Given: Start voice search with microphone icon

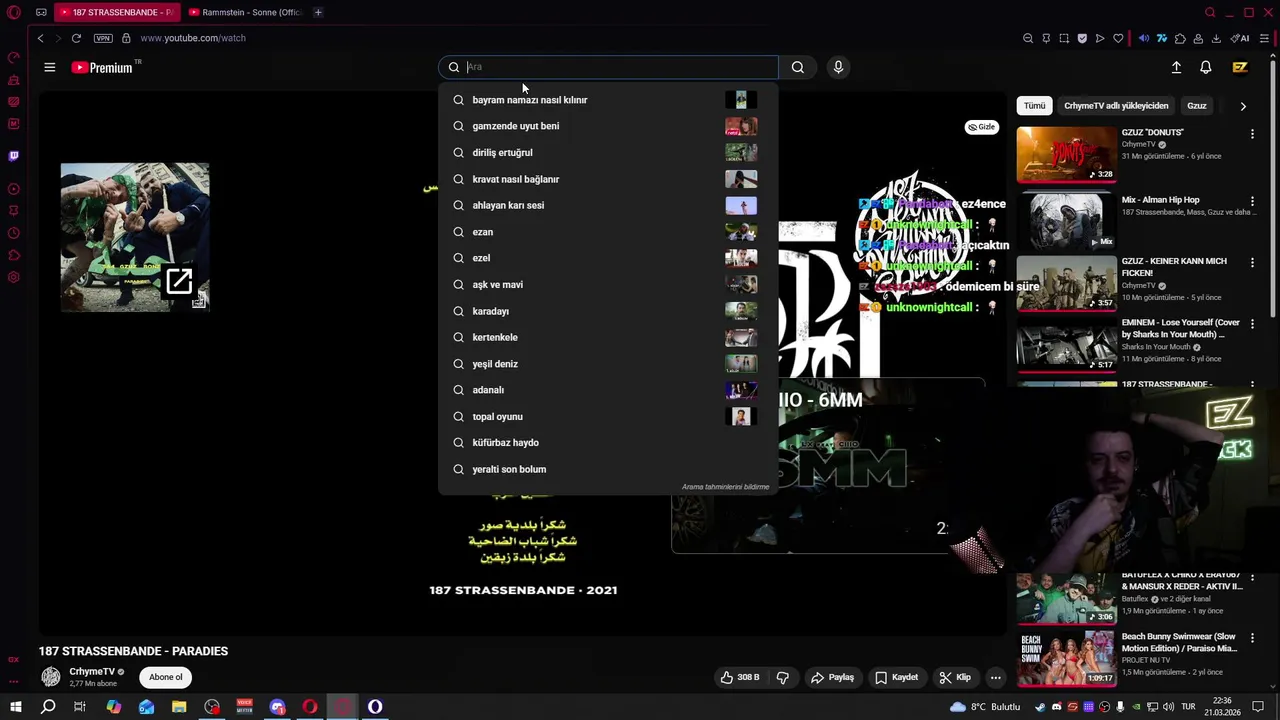Looking at the screenshot, I should pyautogui.click(x=838, y=67).
